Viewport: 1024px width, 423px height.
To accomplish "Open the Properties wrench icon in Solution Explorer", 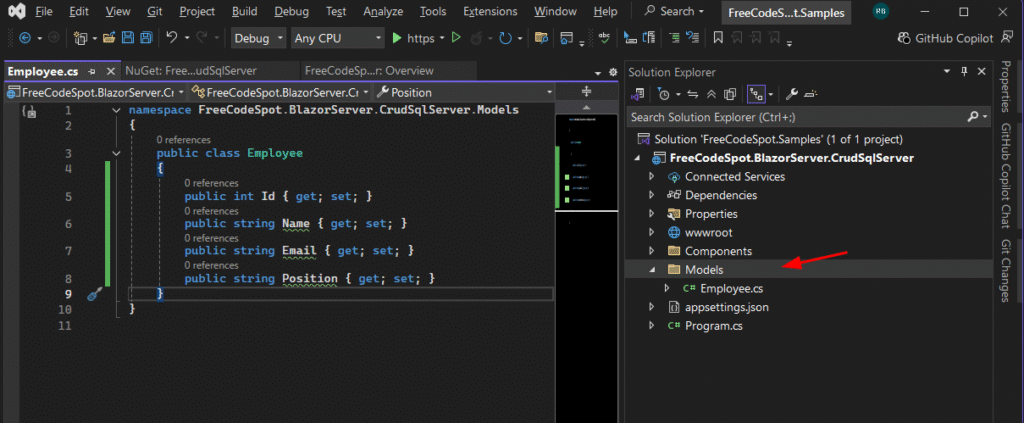I will (792, 95).
